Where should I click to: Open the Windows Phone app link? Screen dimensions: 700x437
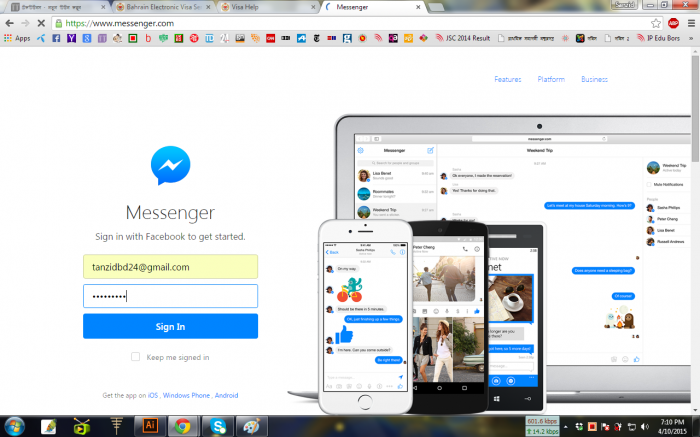pos(186,395)
